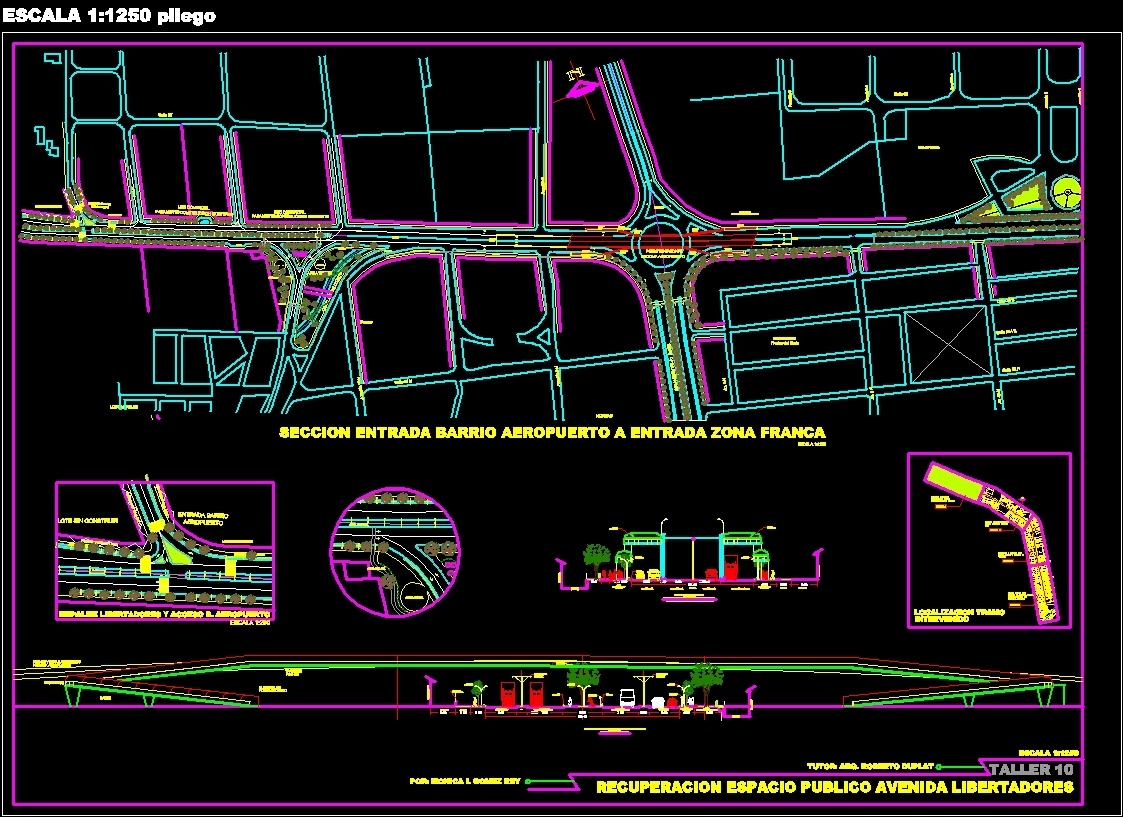The height and width of the screenshot is (817, 1123).
Task: Select the ENTRADA BARRIO AEROPUERTO annotation
Action: coord(203,519)
